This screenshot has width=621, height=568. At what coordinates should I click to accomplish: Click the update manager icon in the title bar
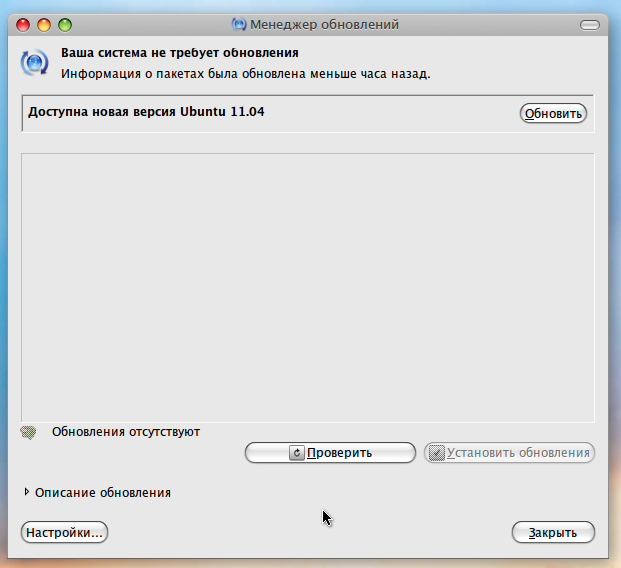coord(239,25)
